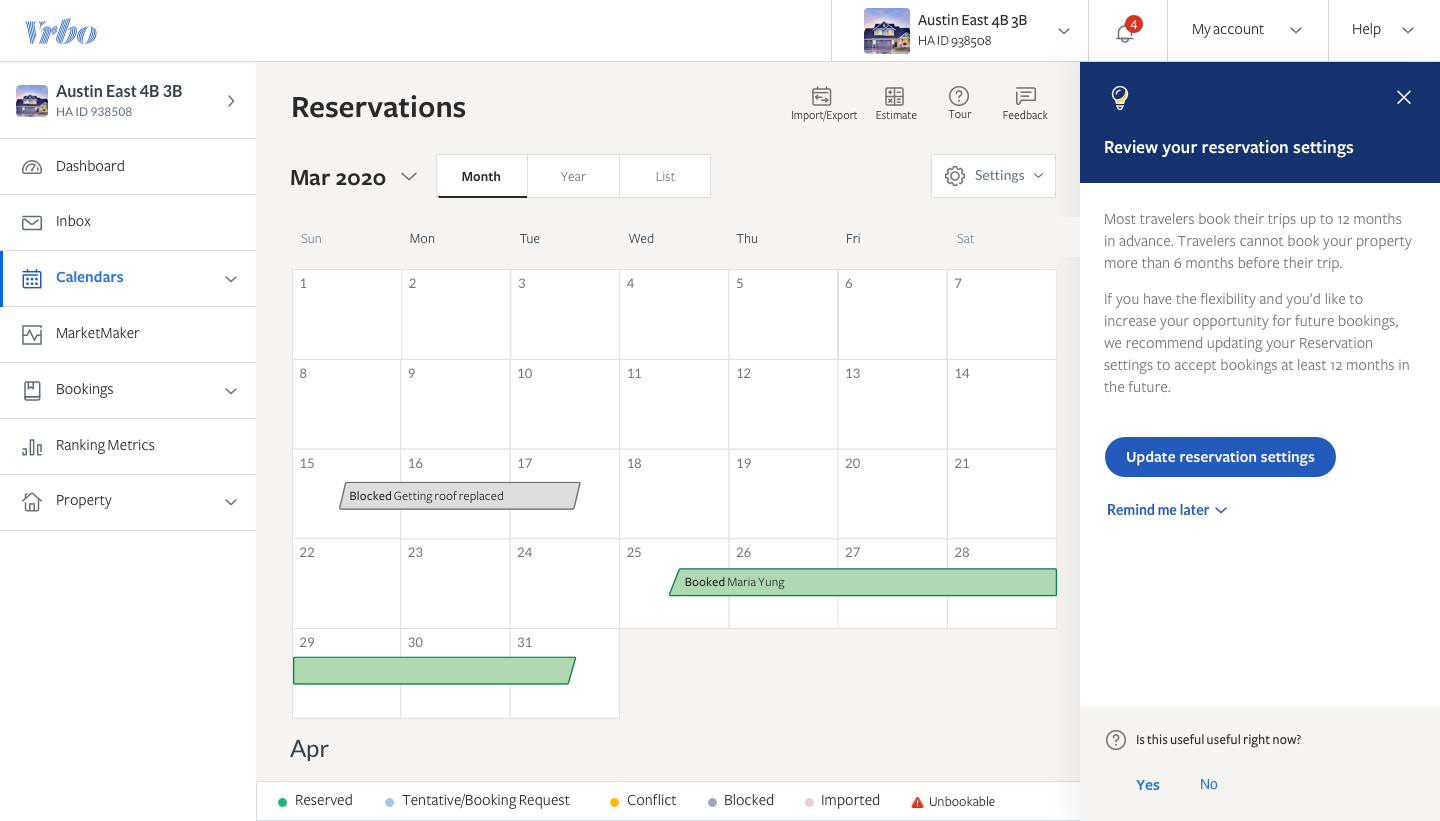The height and width of the screenshot is (821, 1440).
Task: Click the question mark icon by useful prompt
Action: click(1116, 740)
